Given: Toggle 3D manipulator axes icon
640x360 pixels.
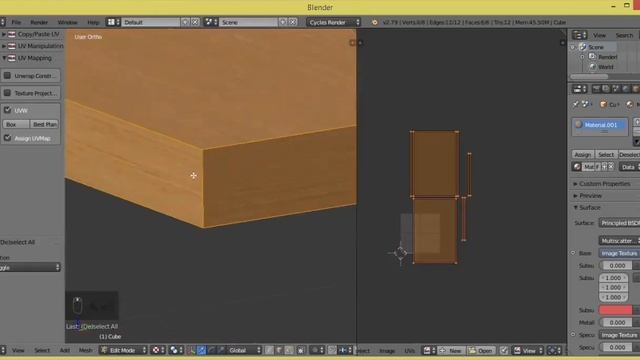Looking at the screenshot, I should click(x=191, y=350).
